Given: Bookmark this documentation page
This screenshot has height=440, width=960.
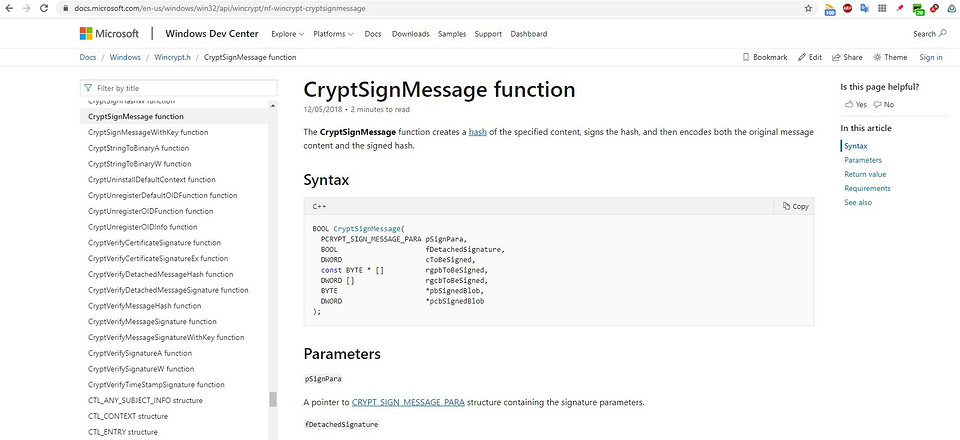Looking at the screenshot, I should [x=772, y=58].
